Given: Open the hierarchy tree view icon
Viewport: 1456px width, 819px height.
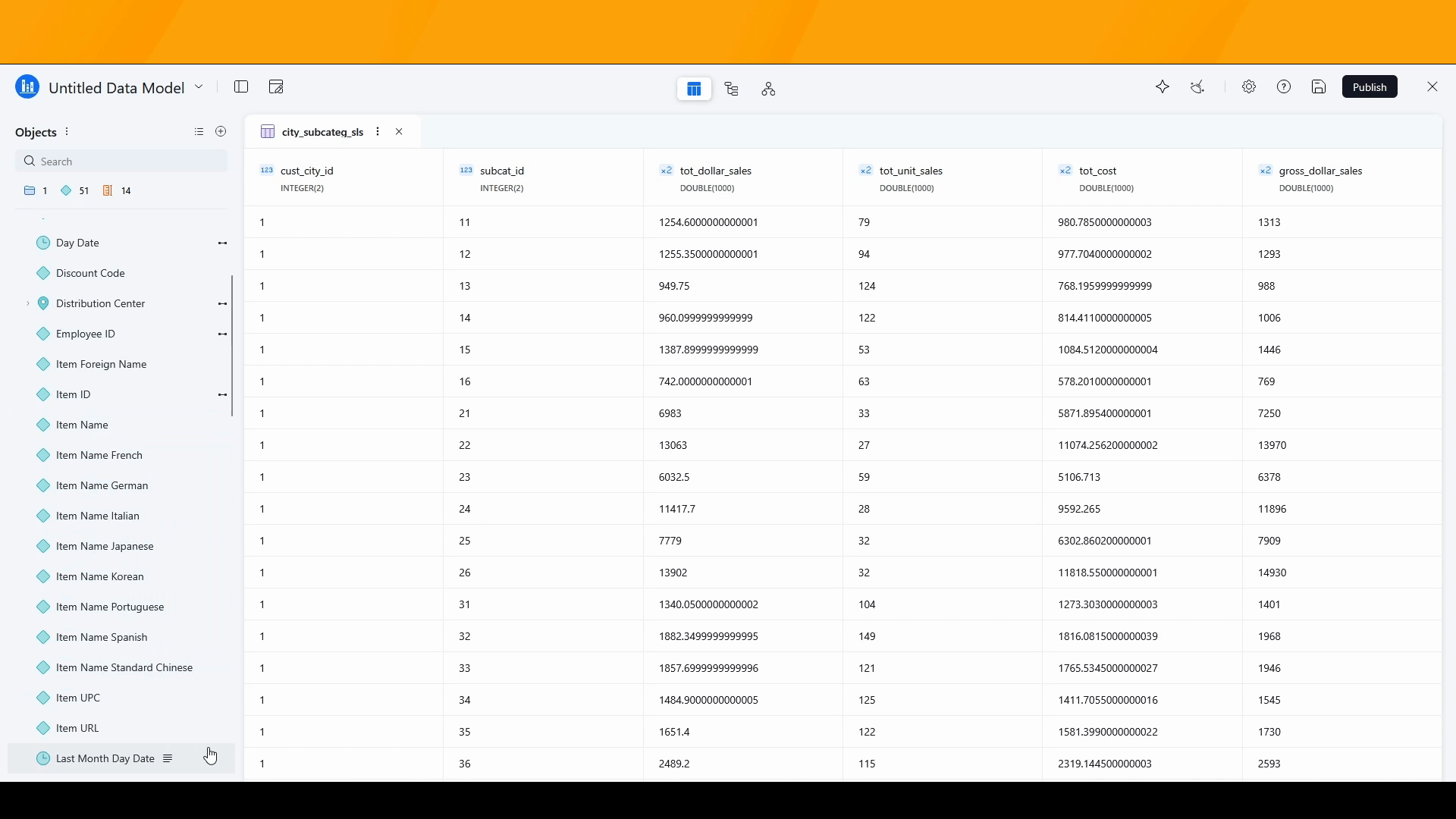Looking at the screenshot, I should [x=732, y=89].
